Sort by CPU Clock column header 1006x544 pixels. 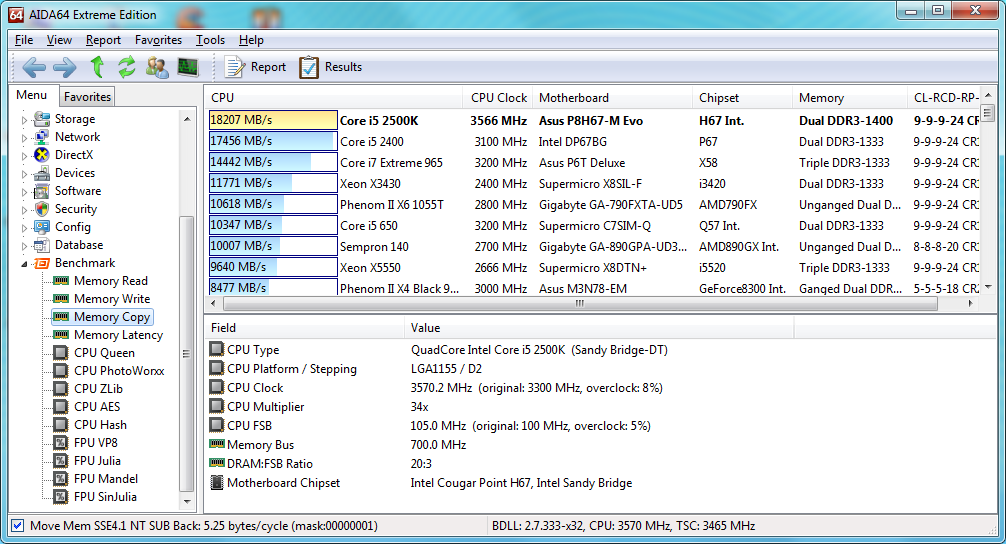[498, 98]
